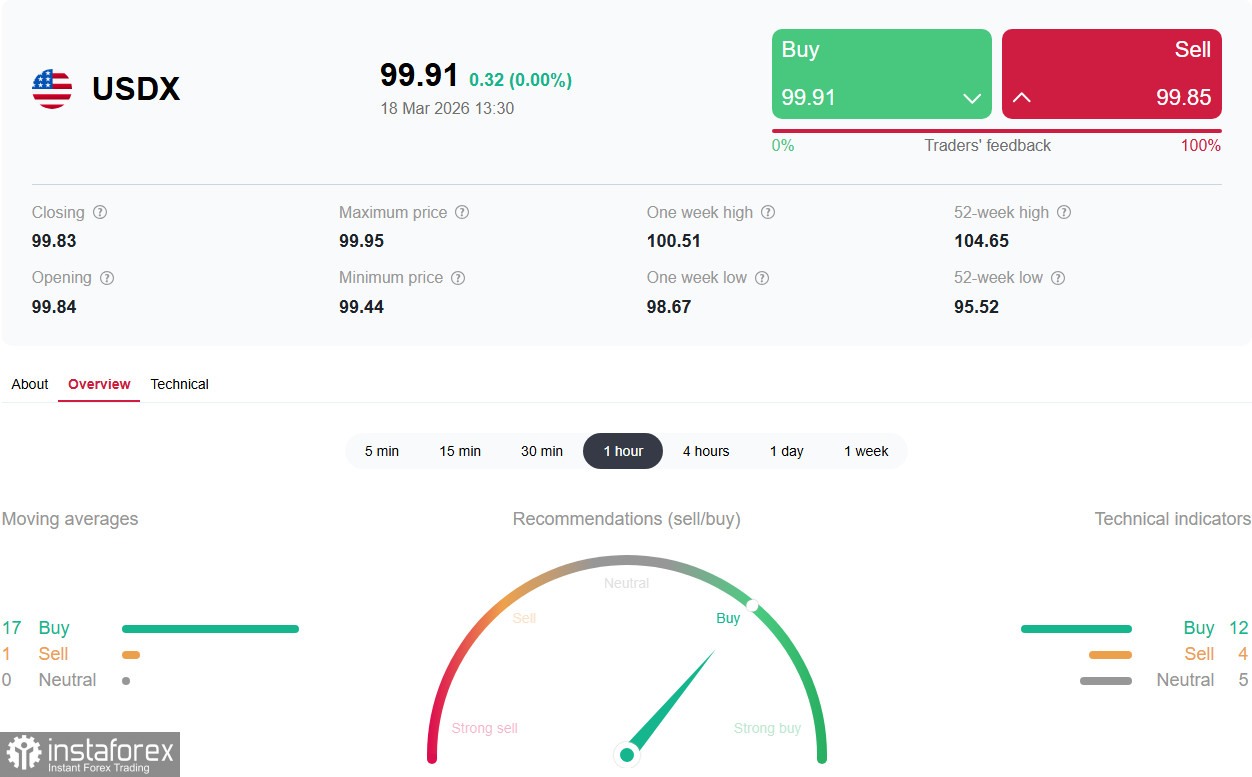Click the red Sell button
The image size is (1252, 777).
point(1112,74)
